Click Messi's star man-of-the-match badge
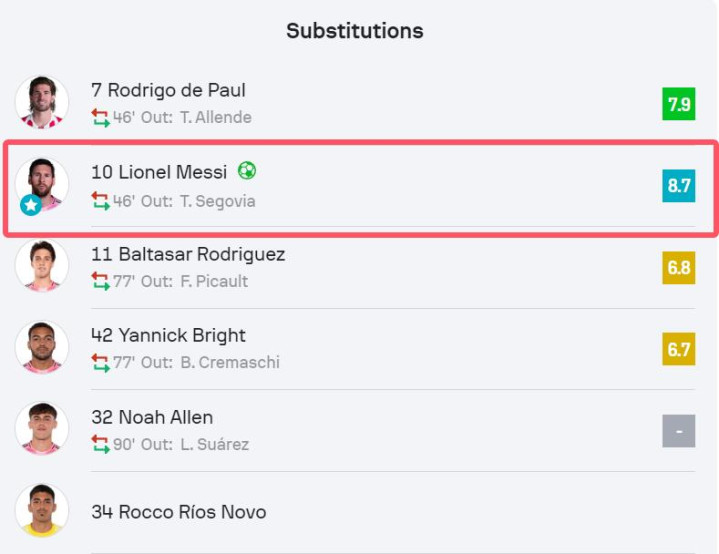Screen dimensions: 719x554 [x=31, y=205]
